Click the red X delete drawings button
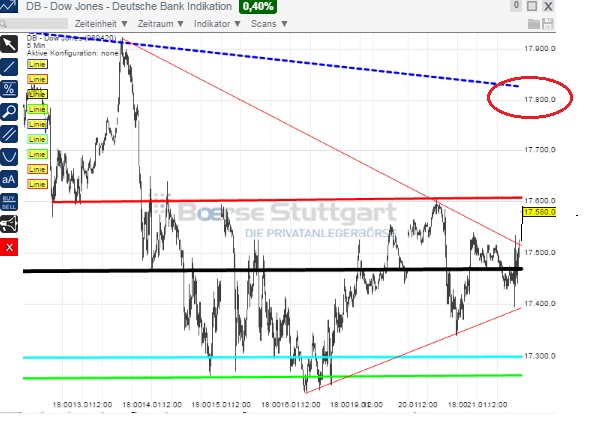This screenshot has width=591, height=443. pyautogui.click(x=9, y=247)
